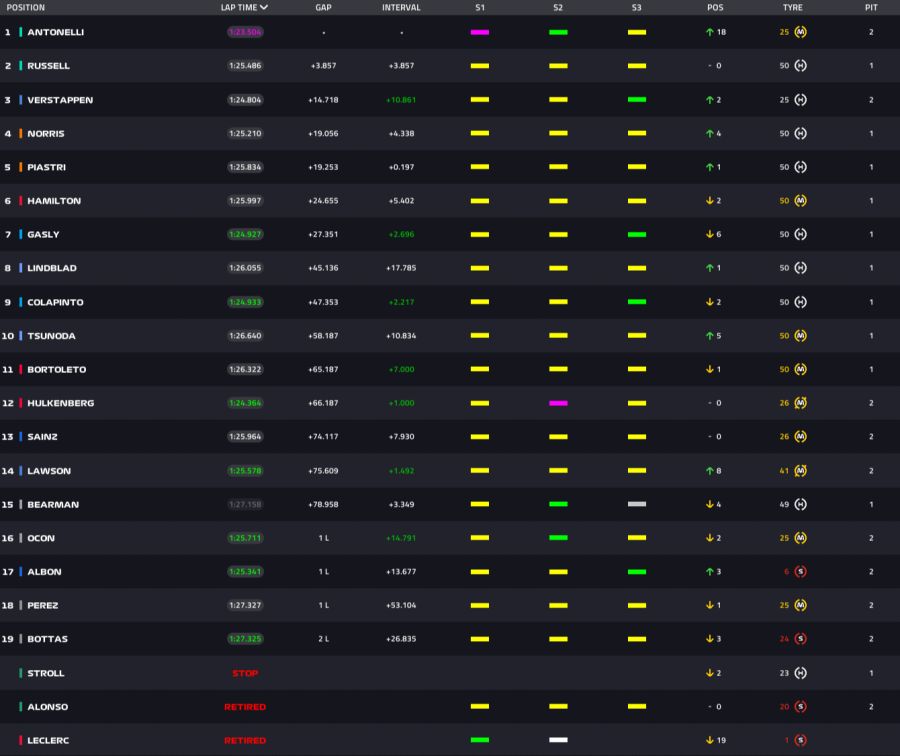This screenshot has width=900, height=756.
Task: Click Bearman's grey S3 sector indicator
Action: [637, 504]
